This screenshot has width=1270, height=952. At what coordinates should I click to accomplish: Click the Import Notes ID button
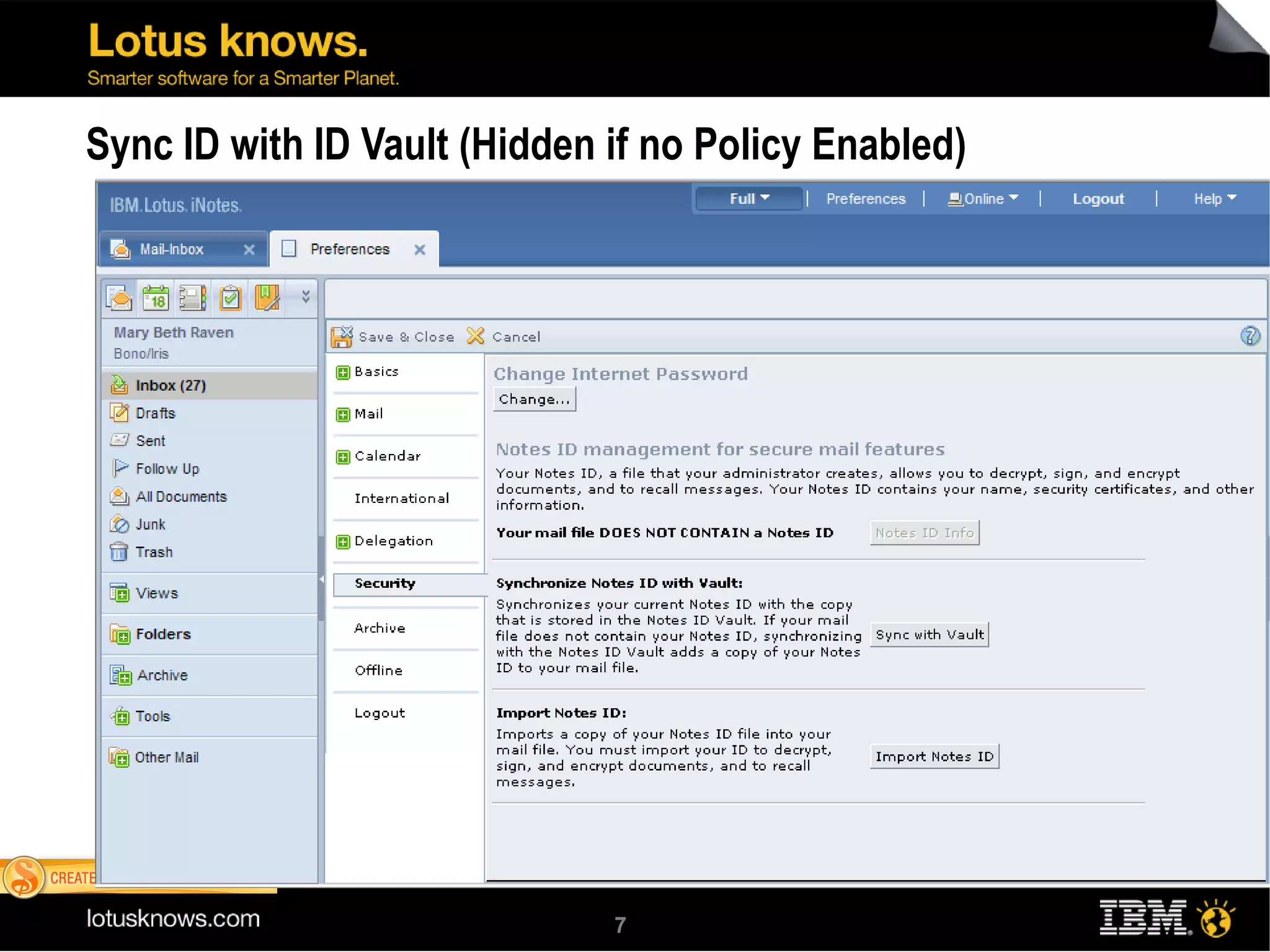click(x=935, y=757)
